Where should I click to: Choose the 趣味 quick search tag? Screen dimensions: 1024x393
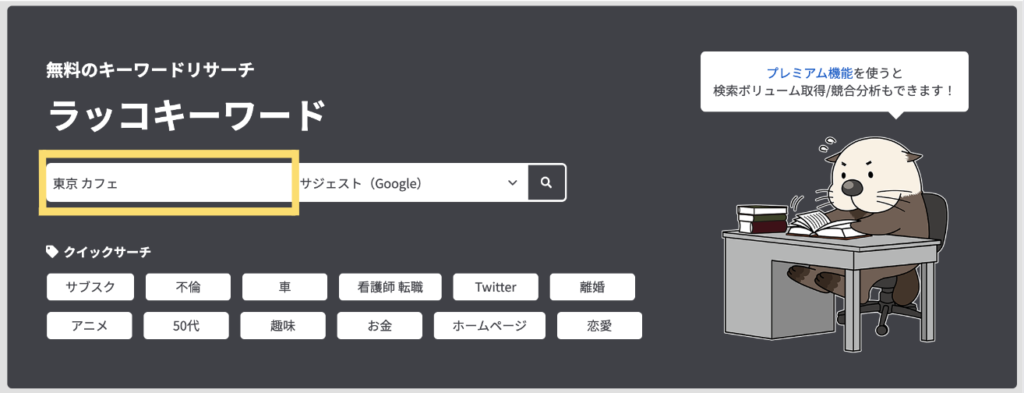pyautogui.click(x=283, y=326)
